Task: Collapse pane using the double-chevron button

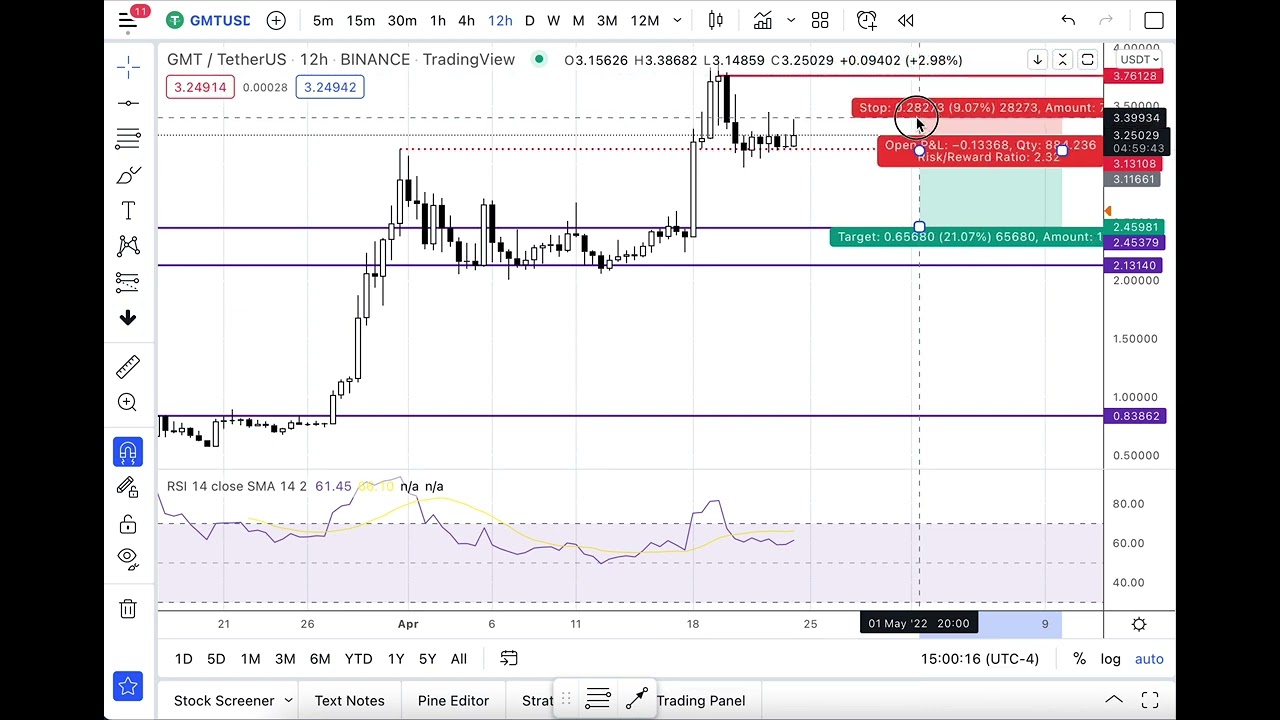Action: coord(1062,60)
